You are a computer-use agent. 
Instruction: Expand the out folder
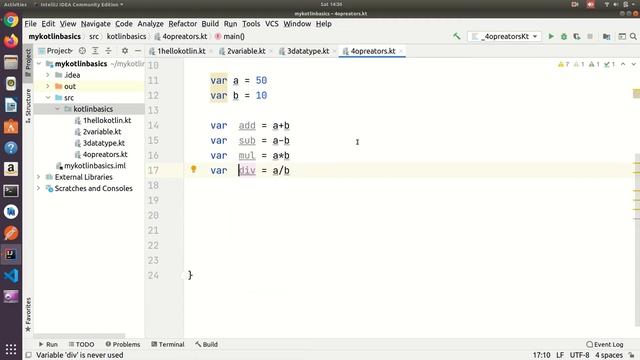(x=48, y=87)
